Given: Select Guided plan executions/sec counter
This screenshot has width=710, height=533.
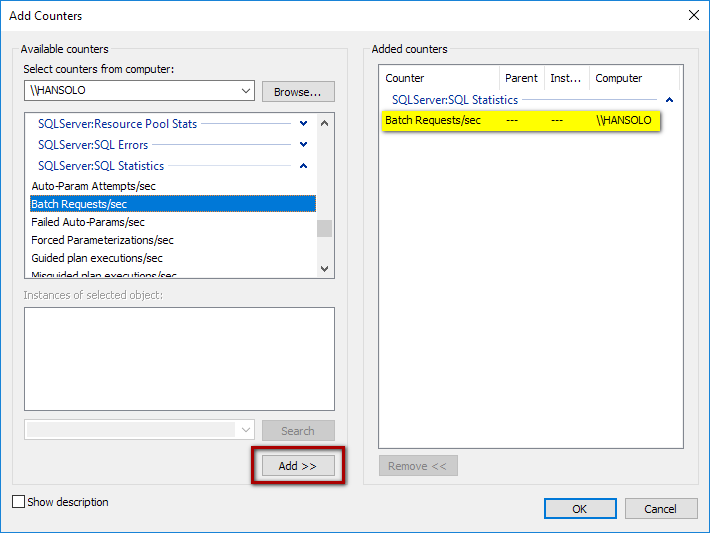Looking at the screenshot, I should coord(97,258).
